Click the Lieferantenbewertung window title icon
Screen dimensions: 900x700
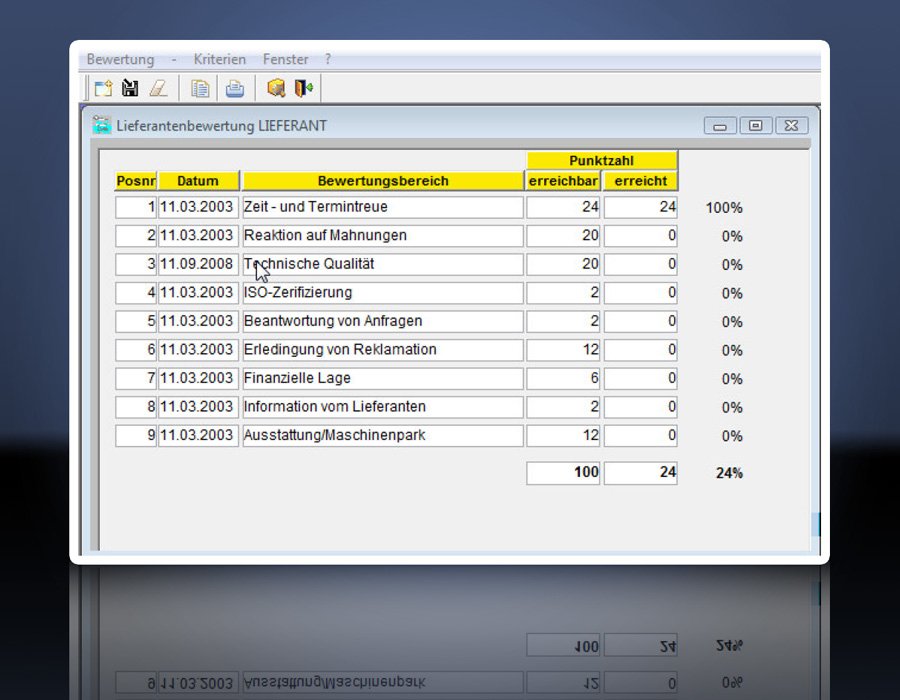[102, 125]
